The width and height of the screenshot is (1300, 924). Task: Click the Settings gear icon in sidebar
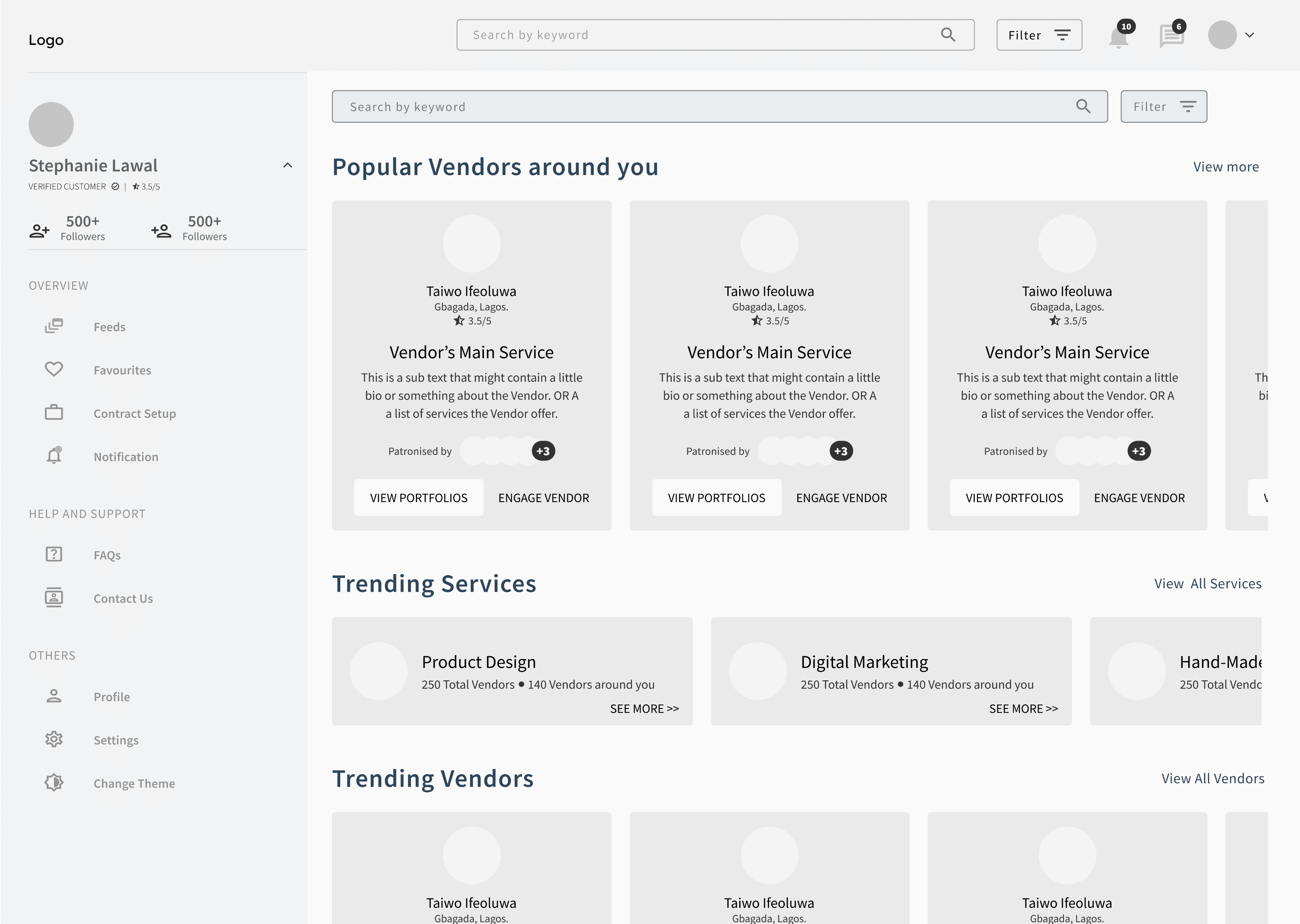54,739
